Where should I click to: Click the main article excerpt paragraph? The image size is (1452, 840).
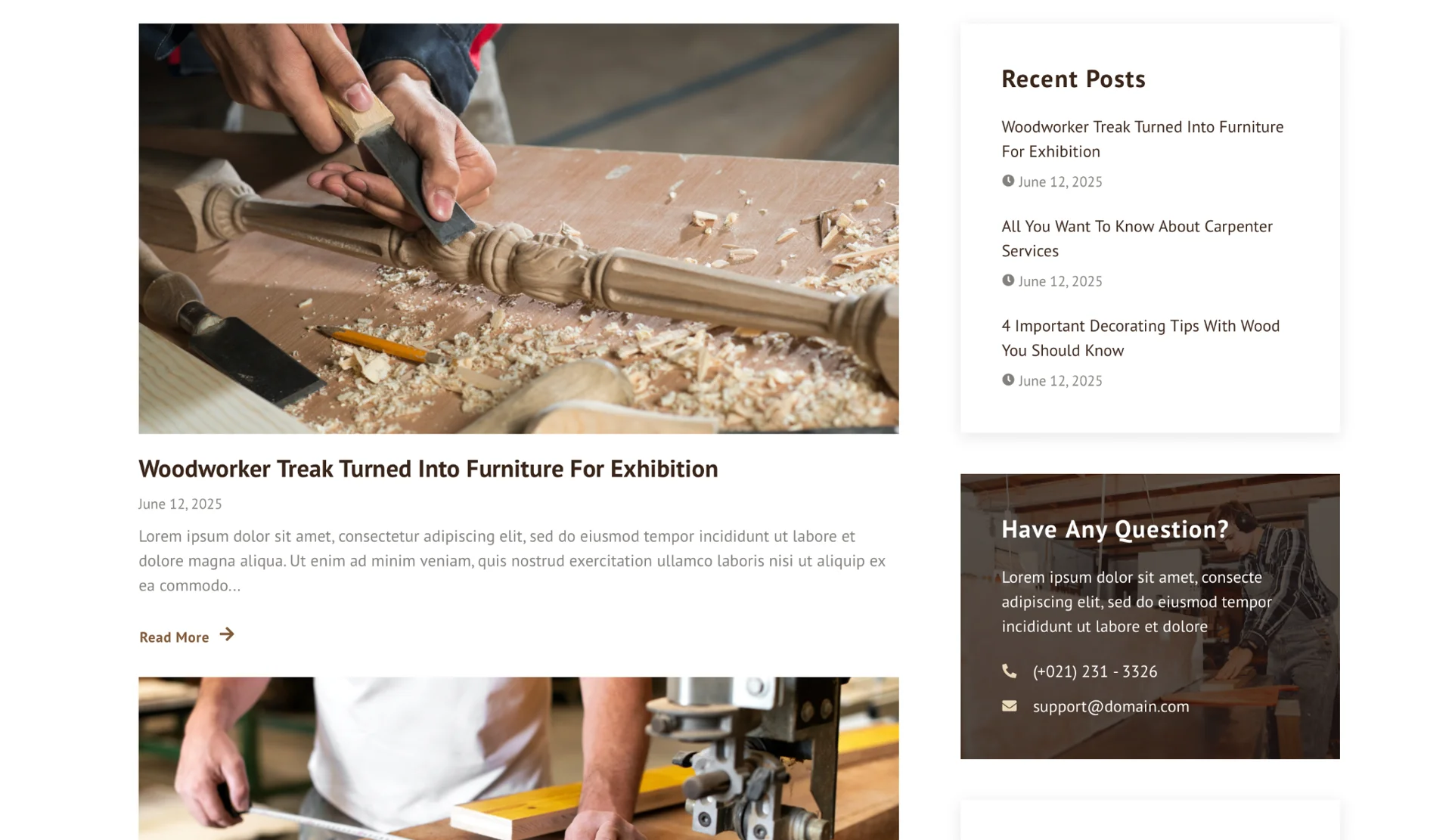512,561
